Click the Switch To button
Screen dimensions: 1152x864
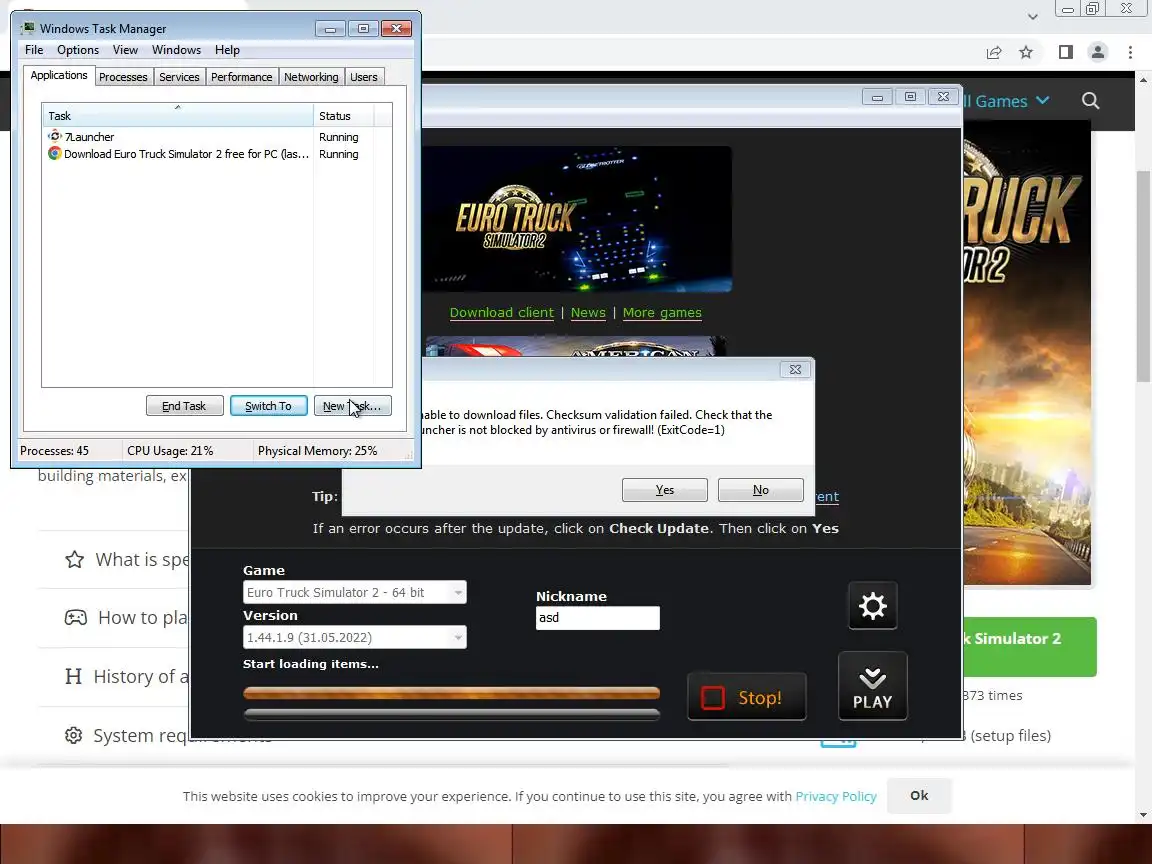pyautogui.click(x=268, y=406)
